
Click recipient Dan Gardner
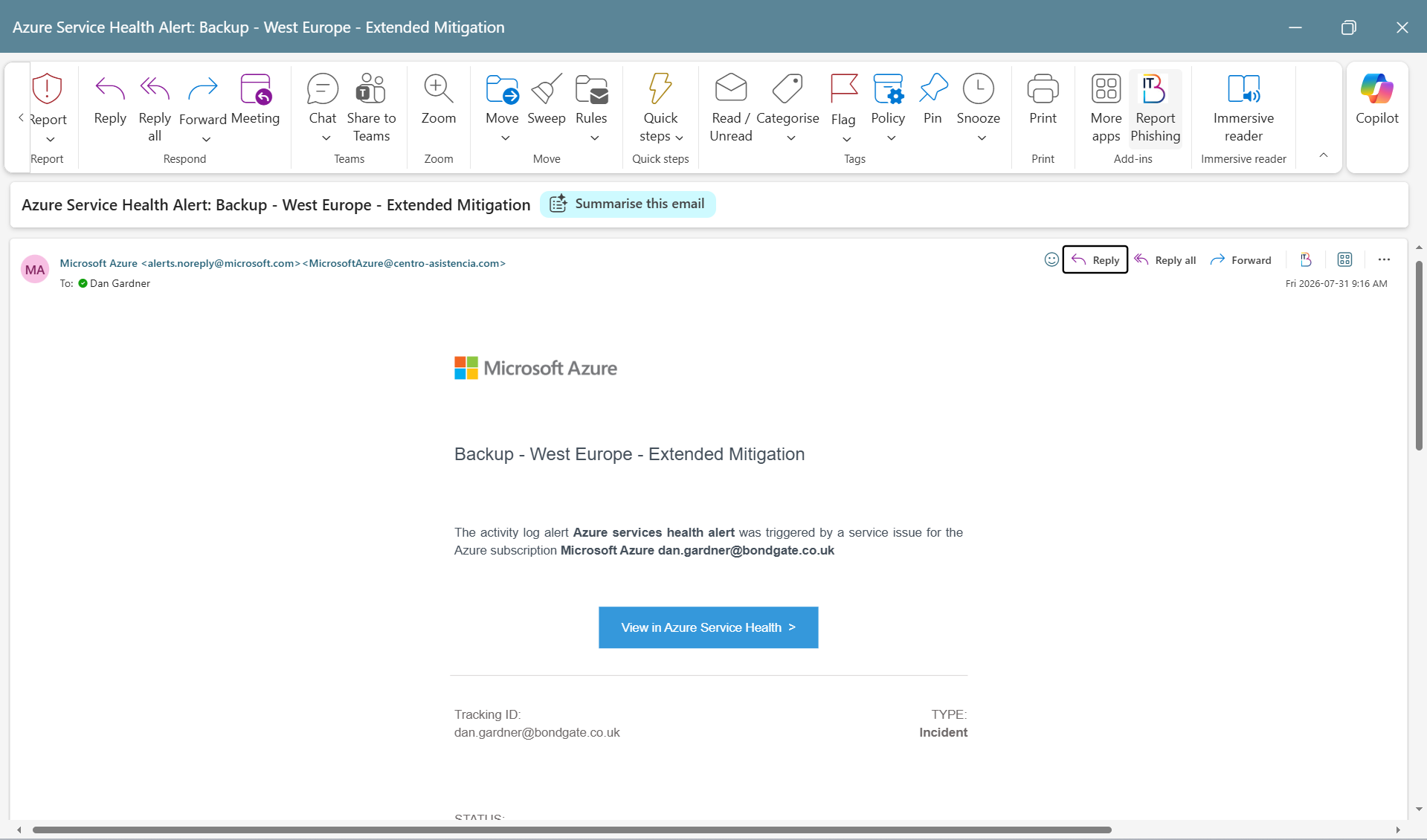click(x=120, y=283)
